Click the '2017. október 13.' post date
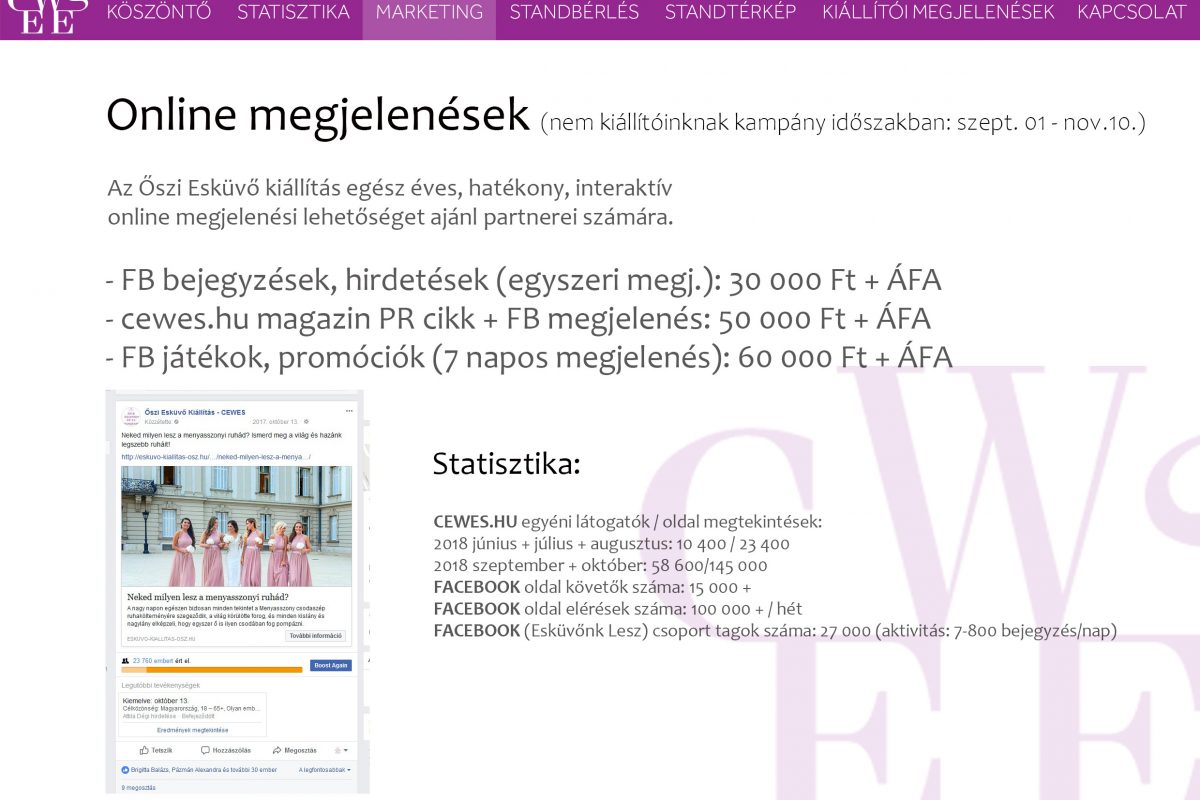This screenshot has width=1200, height=800. (x=275, y=422)
